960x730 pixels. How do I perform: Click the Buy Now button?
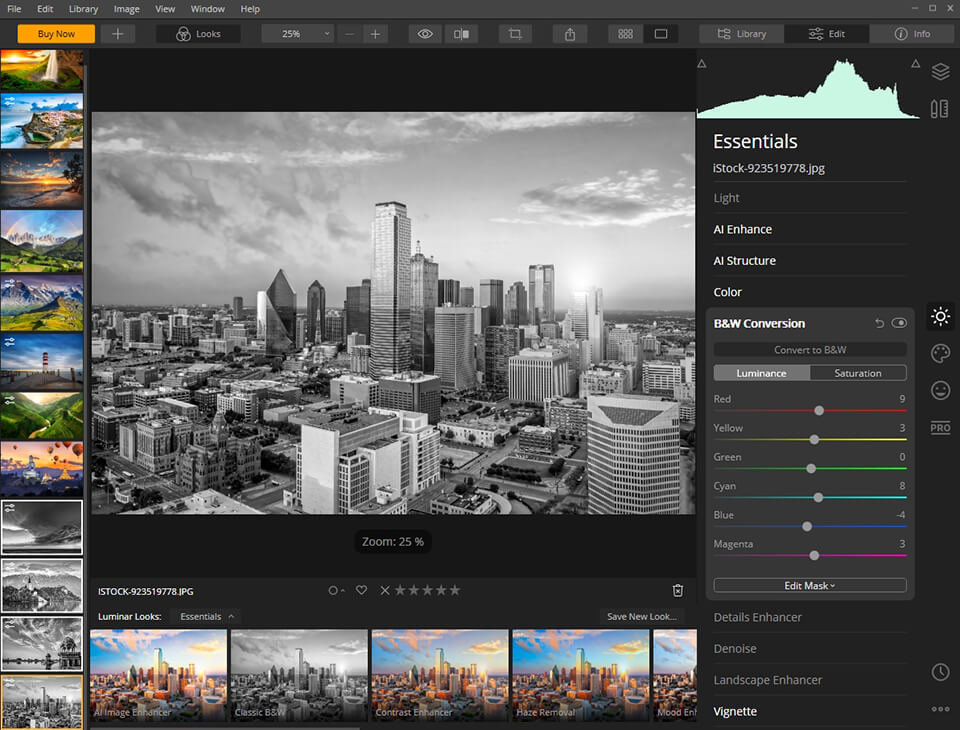click(56, 34)
